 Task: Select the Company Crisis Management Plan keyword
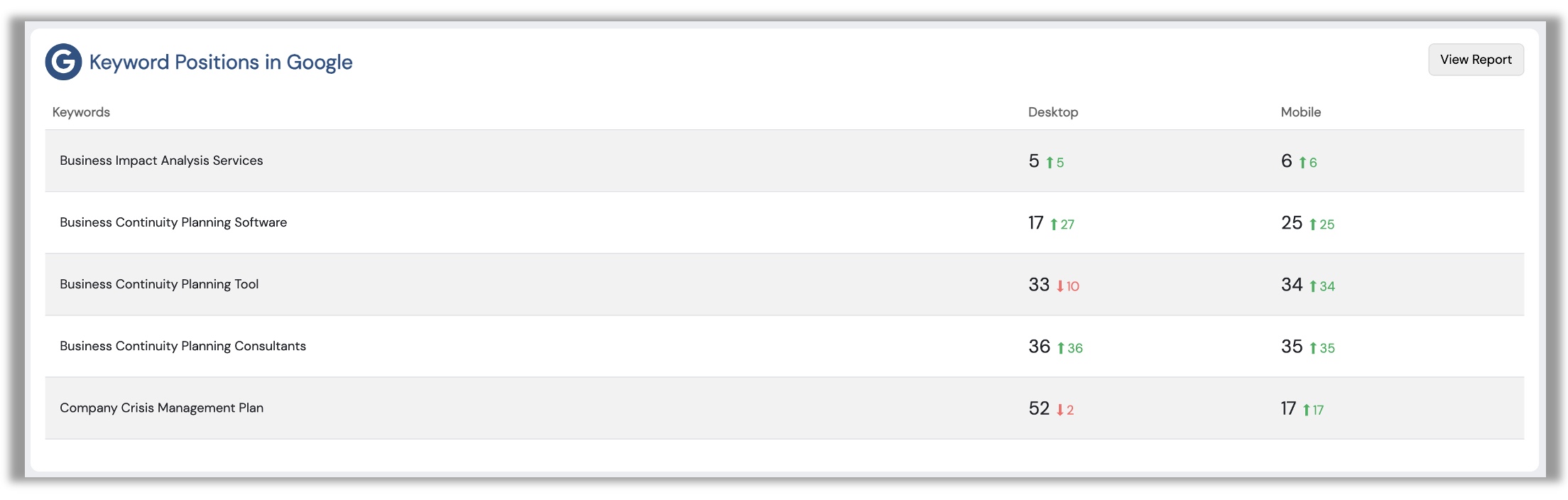click(161, 408)
